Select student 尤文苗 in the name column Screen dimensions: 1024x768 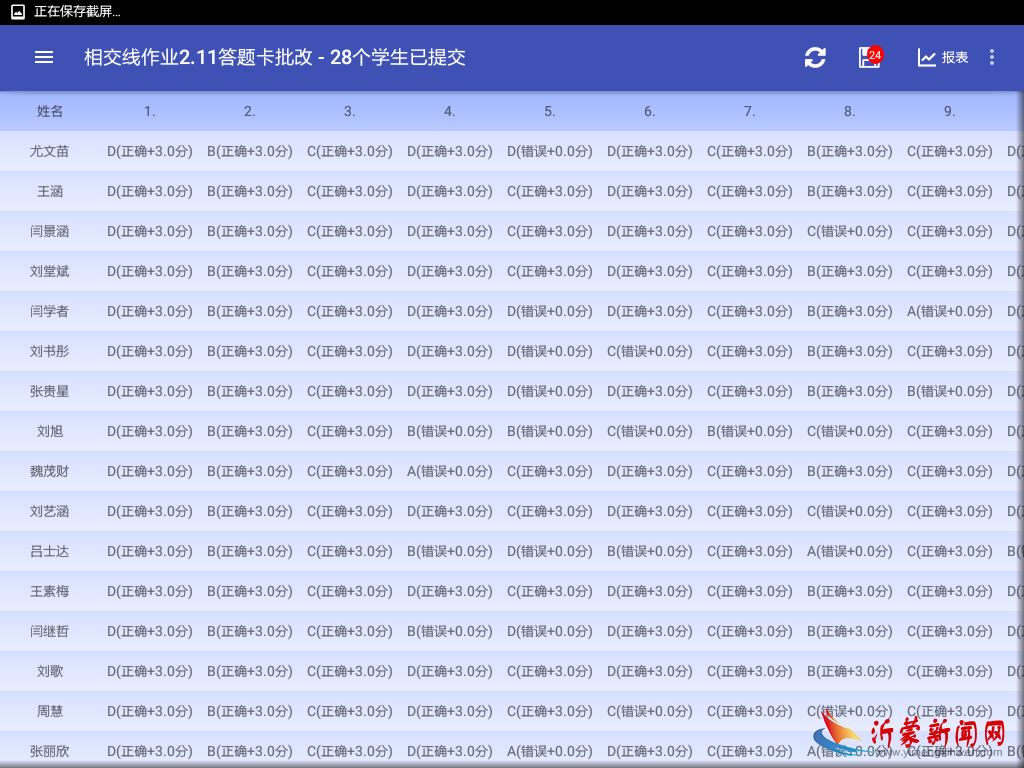click(x=49, y=151)
